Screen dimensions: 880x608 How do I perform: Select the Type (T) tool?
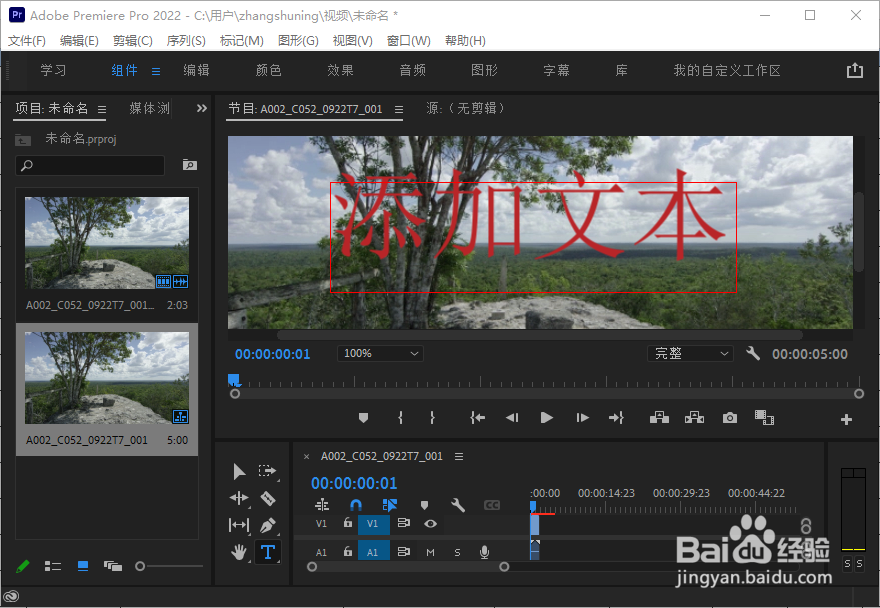(268, 552)
